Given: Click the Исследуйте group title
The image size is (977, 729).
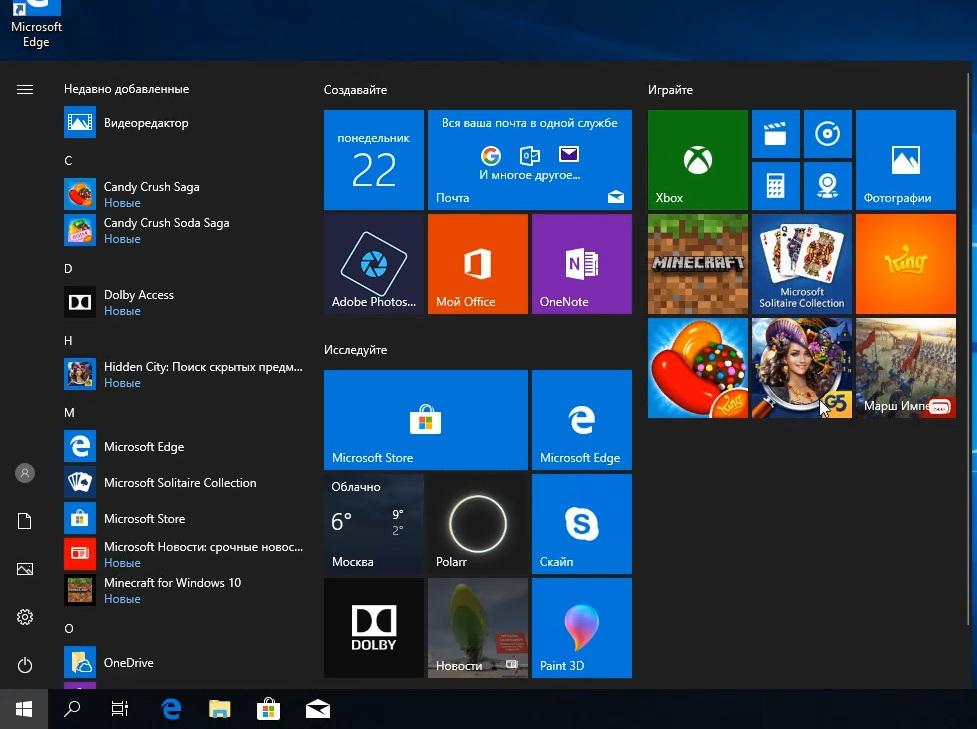Looking at the screenshot, I should (355, 350).
